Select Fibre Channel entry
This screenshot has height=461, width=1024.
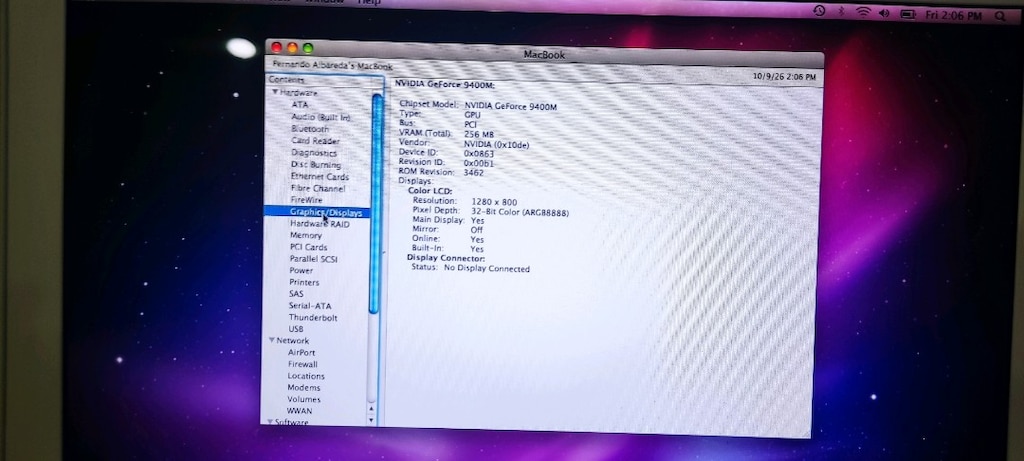tap(318, 188)
